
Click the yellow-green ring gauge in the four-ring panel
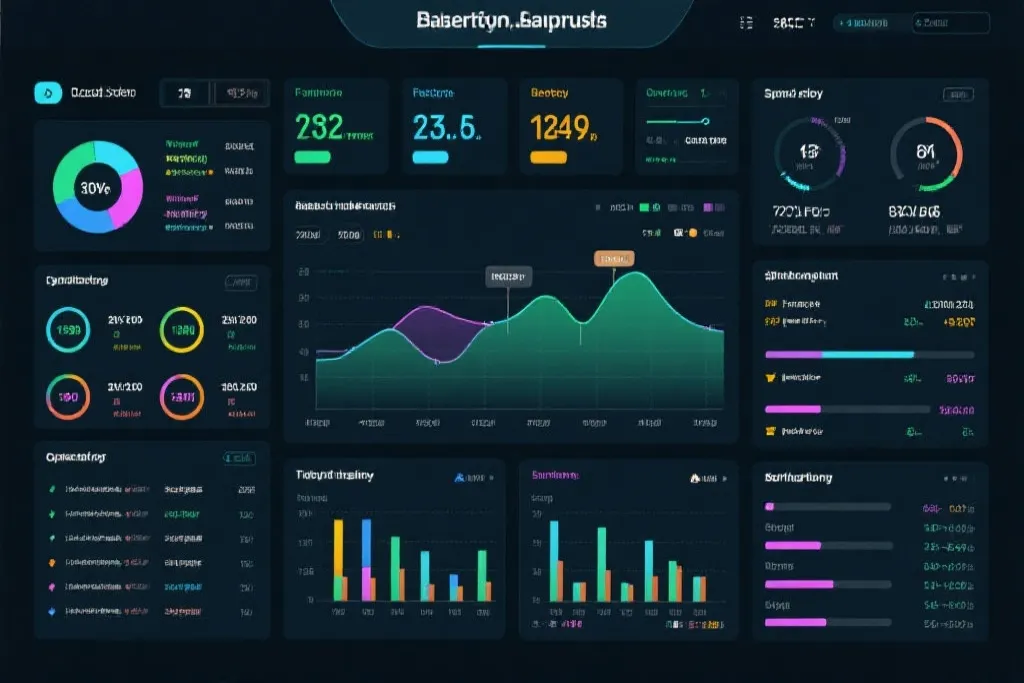[182, 331]
